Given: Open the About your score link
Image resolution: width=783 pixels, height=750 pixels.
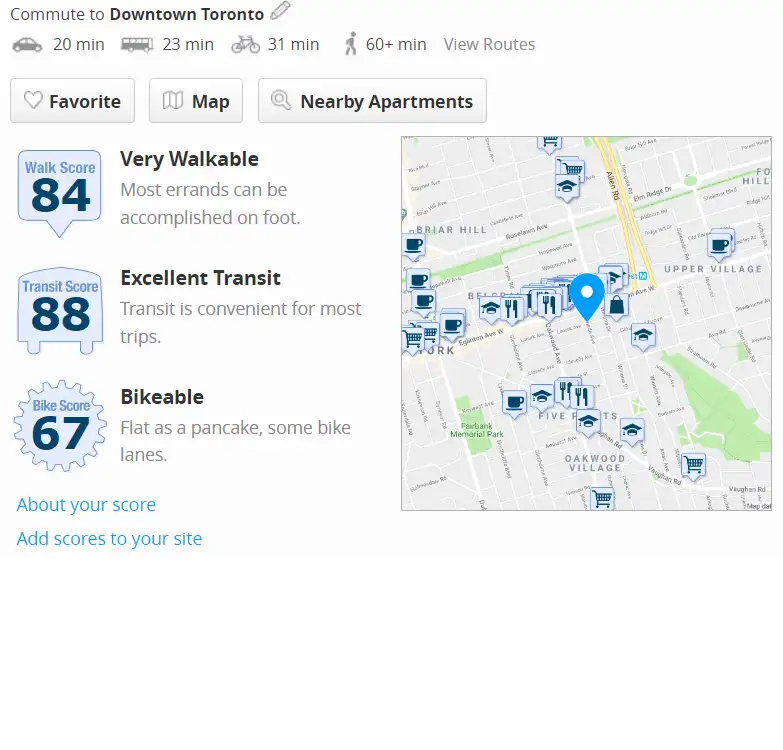Looking at the screenshot, I should point(86,505).
